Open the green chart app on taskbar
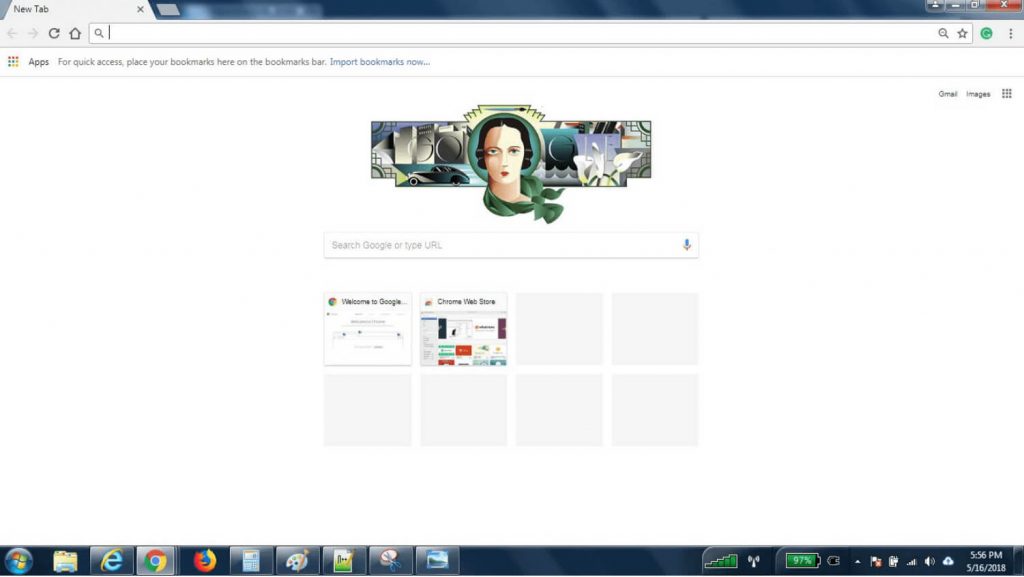Screen dimensions: 1024x577 click(344, 561)
